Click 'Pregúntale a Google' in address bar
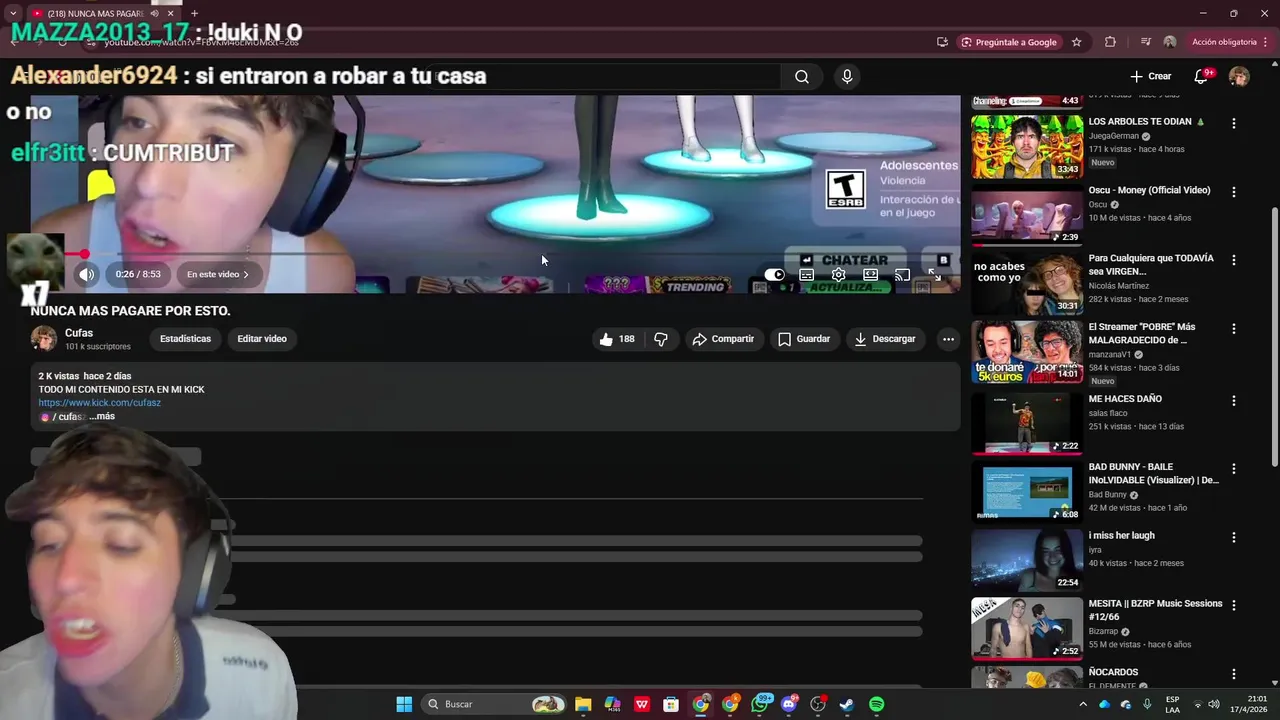 pos(1008,42)
